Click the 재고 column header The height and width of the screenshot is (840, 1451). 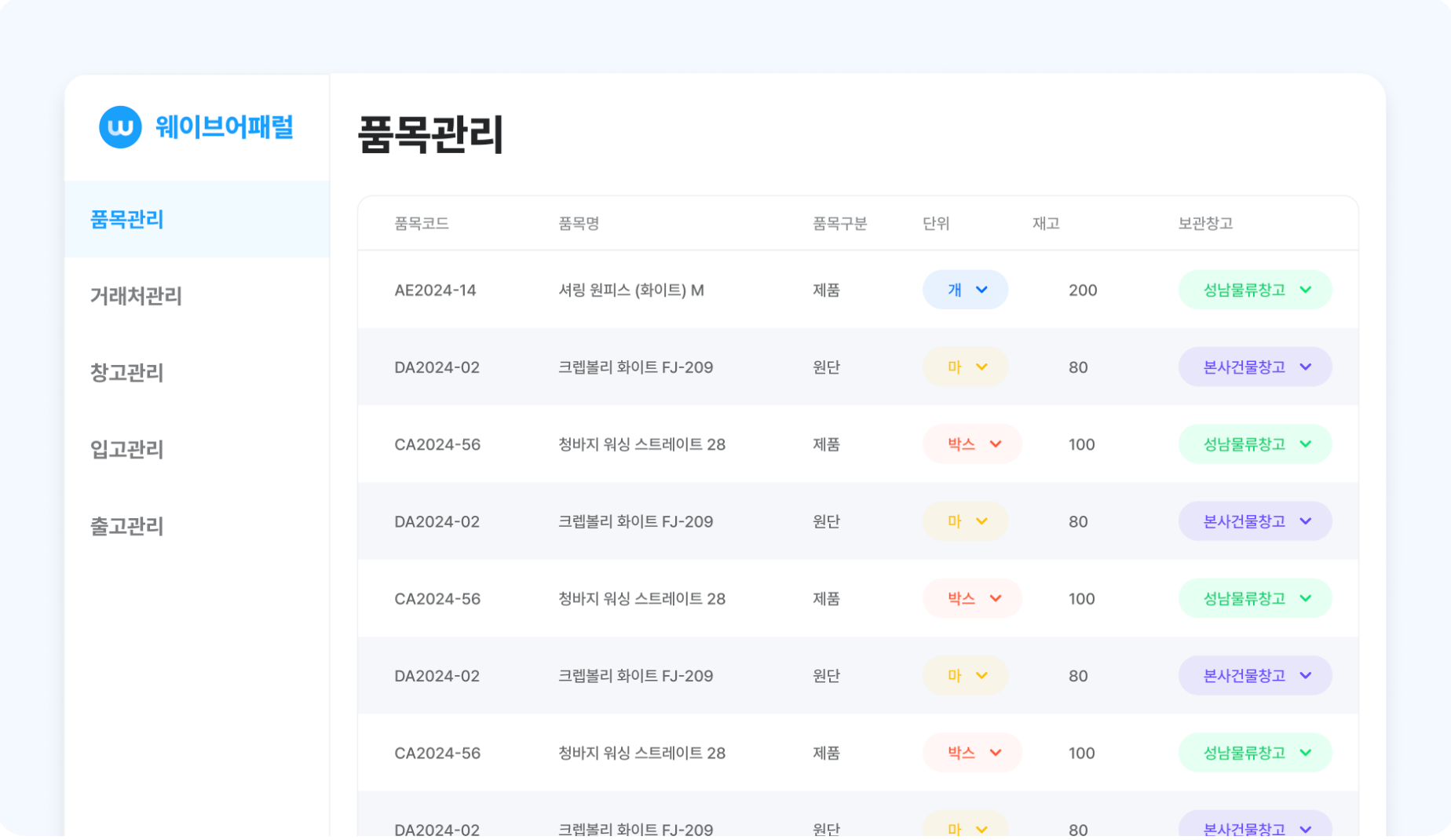coord(1045,223)
